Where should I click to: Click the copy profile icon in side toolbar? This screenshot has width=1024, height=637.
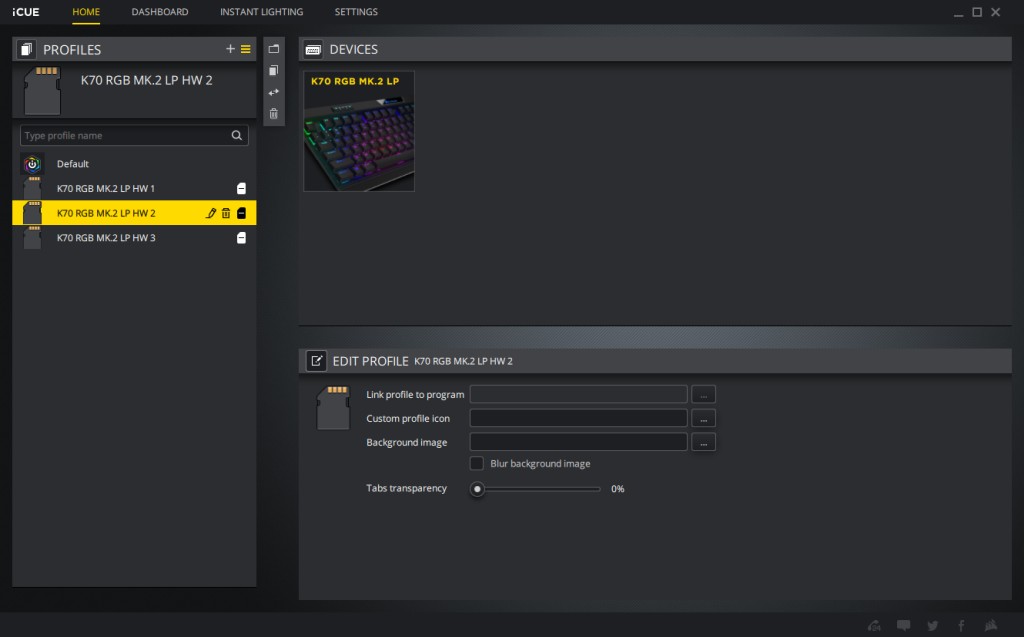[x=274, y=71]
